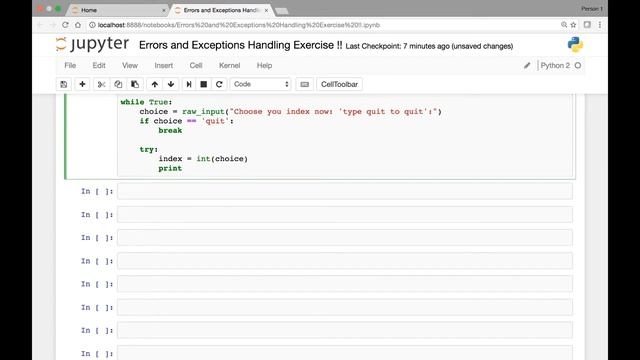Go back in browser history
The height and width of the screenshot is (360, 640).
[x=40, y=25]
